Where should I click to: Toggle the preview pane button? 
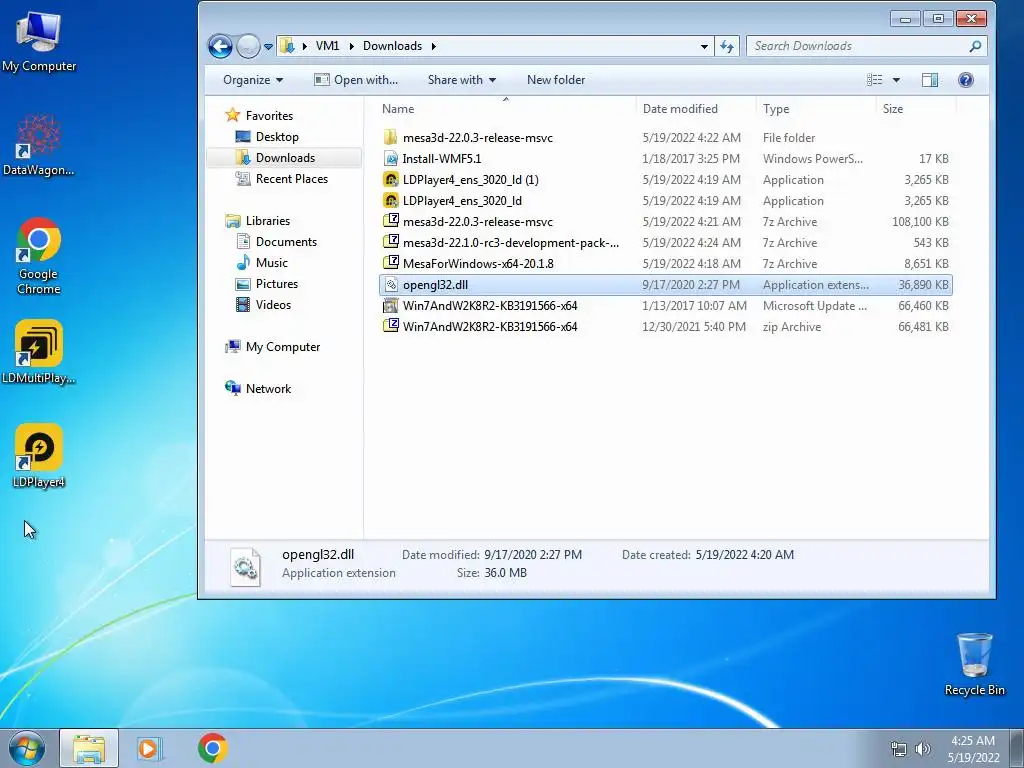[930, 80]
